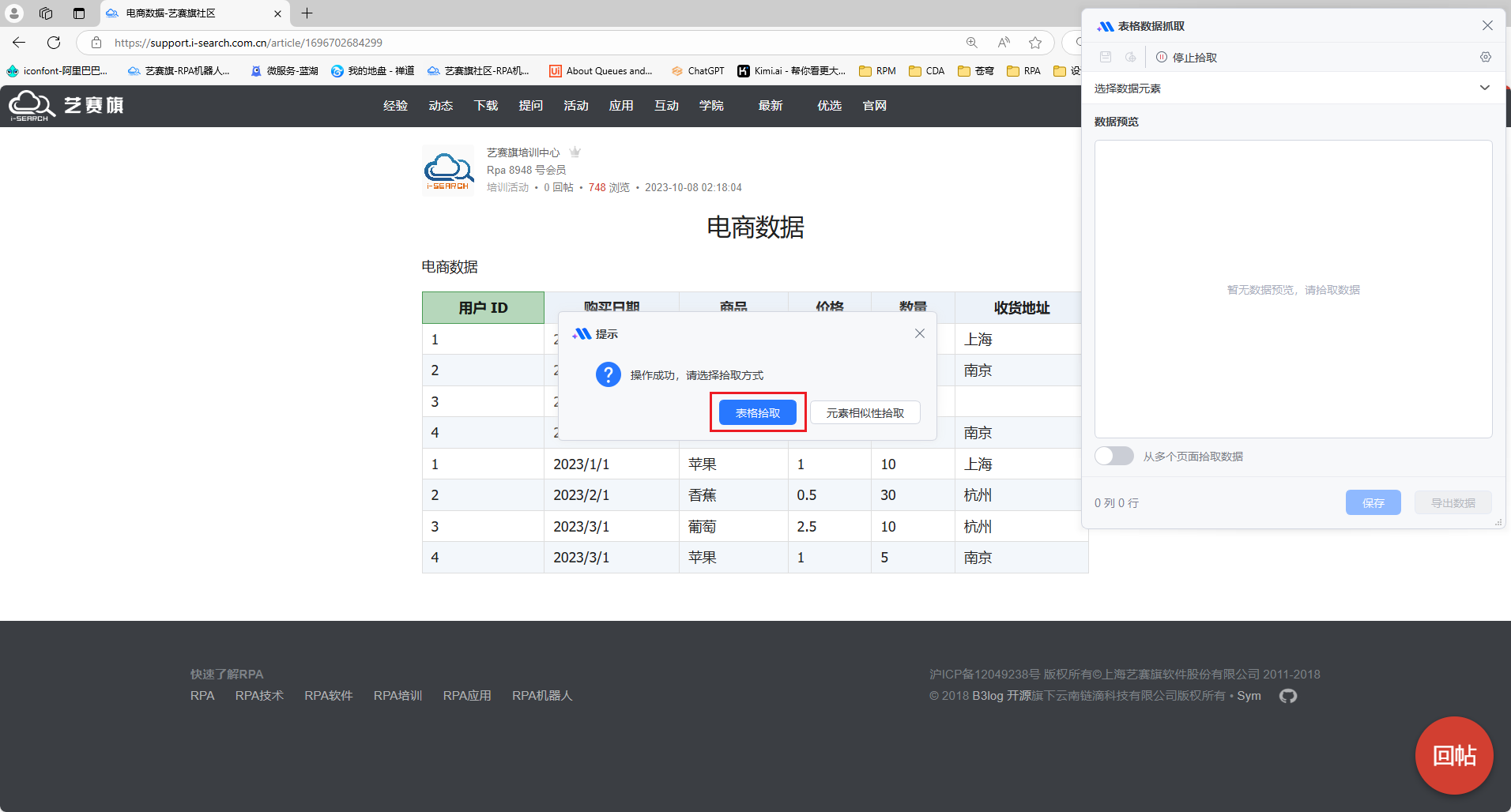The height and width of the screenshot is (812, 1511).
Task: Expand the 选择数据元素 section chevron
Action: click(1484, 88)
